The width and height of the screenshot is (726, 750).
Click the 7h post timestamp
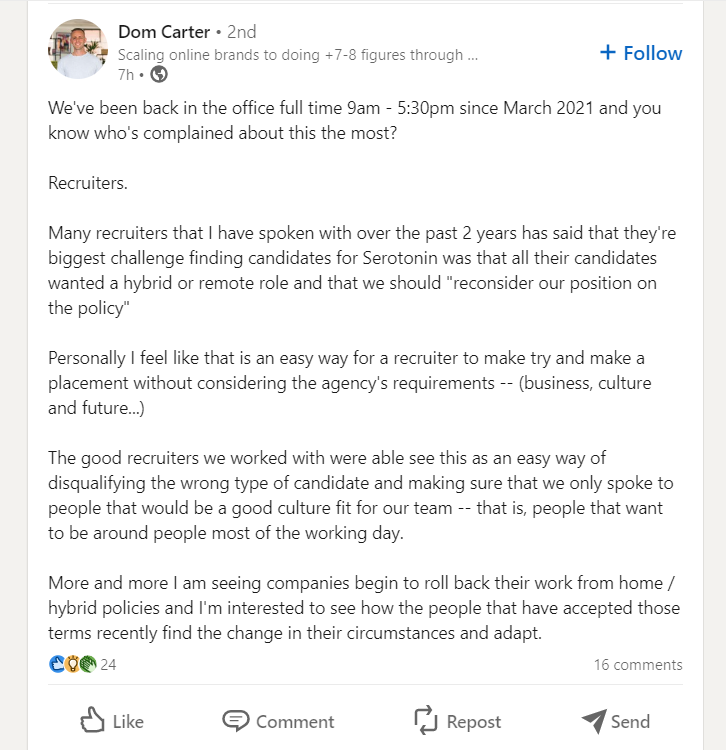point(126,75)
